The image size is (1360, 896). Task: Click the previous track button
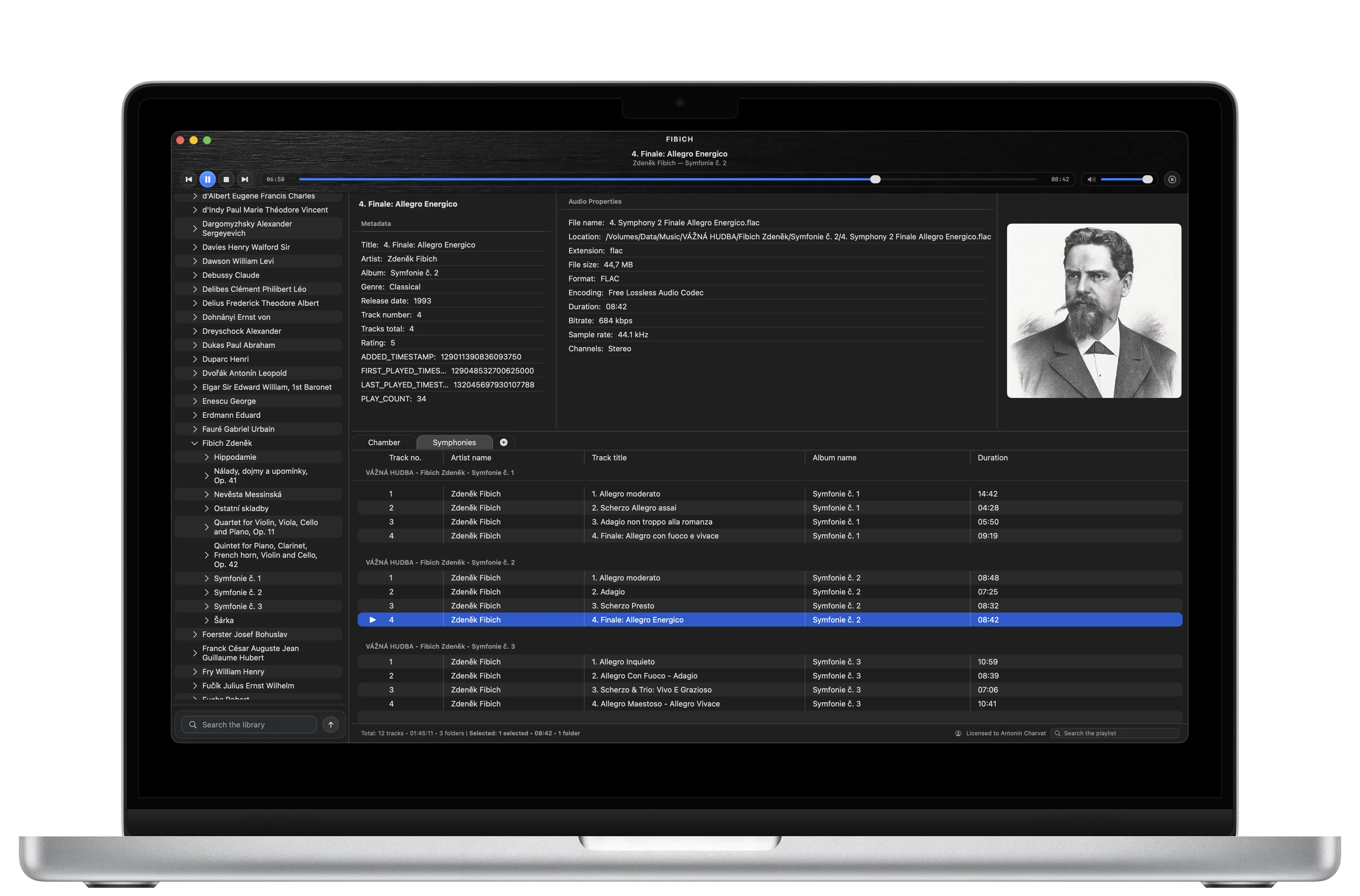(x=189, y=180)
